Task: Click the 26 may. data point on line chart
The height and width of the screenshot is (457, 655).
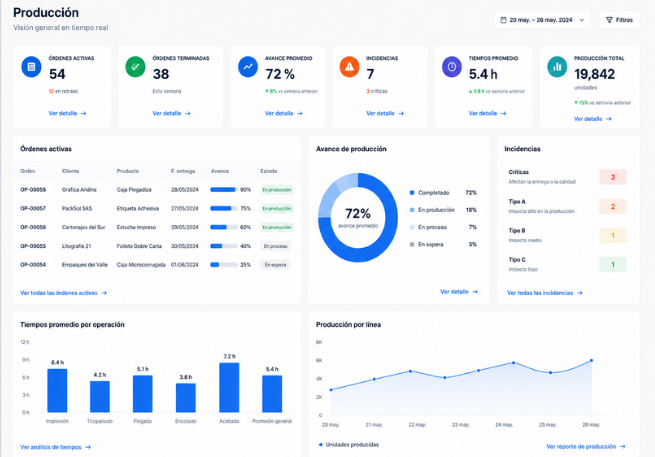Action: pyautogui.click(x=592, y=360)
